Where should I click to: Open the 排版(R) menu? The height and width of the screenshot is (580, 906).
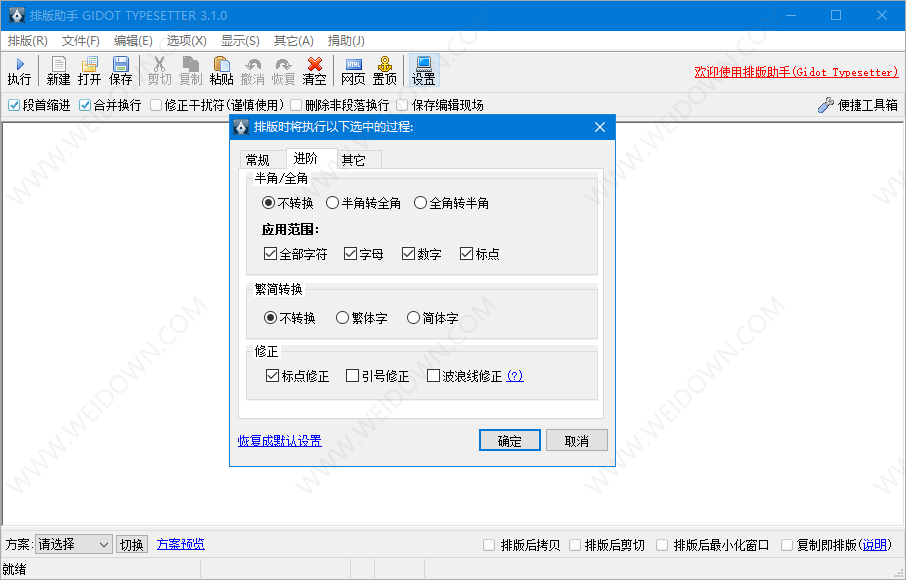(x=28, y=41)
